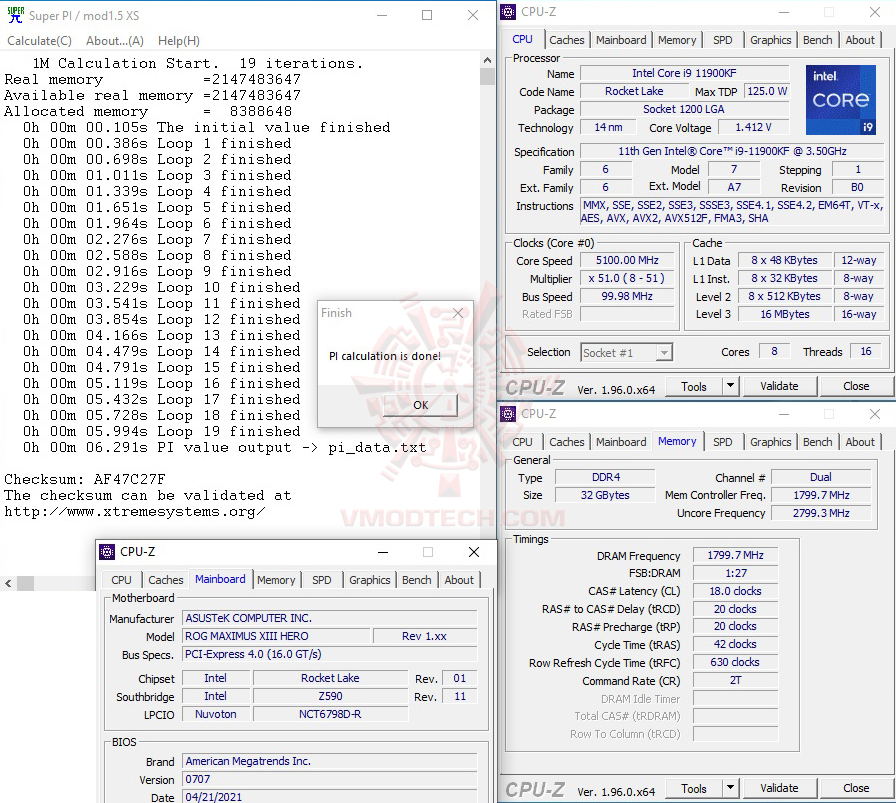Click the Core Voltage value 1.412 V
896x803 pixels.
pos(753,127)
